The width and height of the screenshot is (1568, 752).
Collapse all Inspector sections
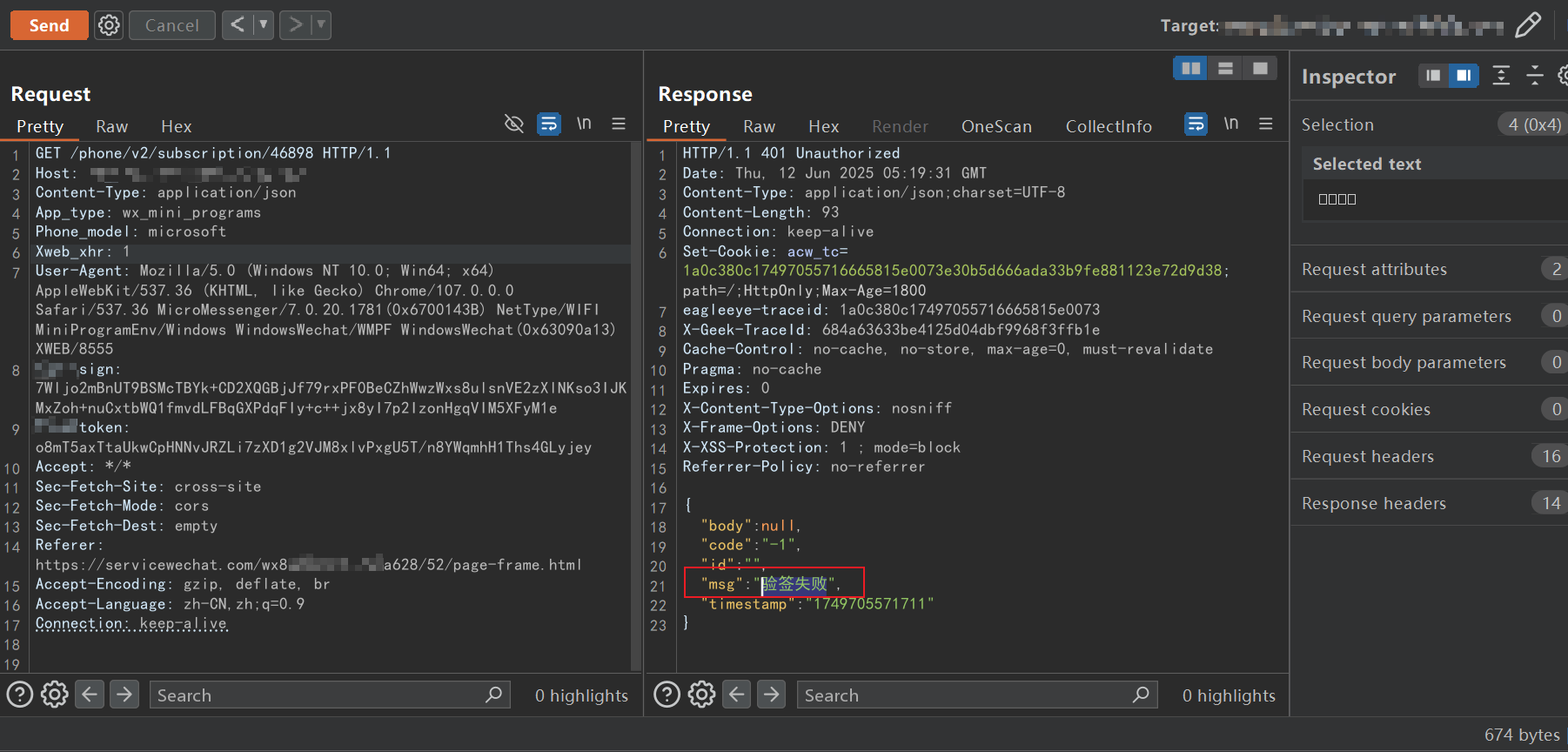(1535, 76)
